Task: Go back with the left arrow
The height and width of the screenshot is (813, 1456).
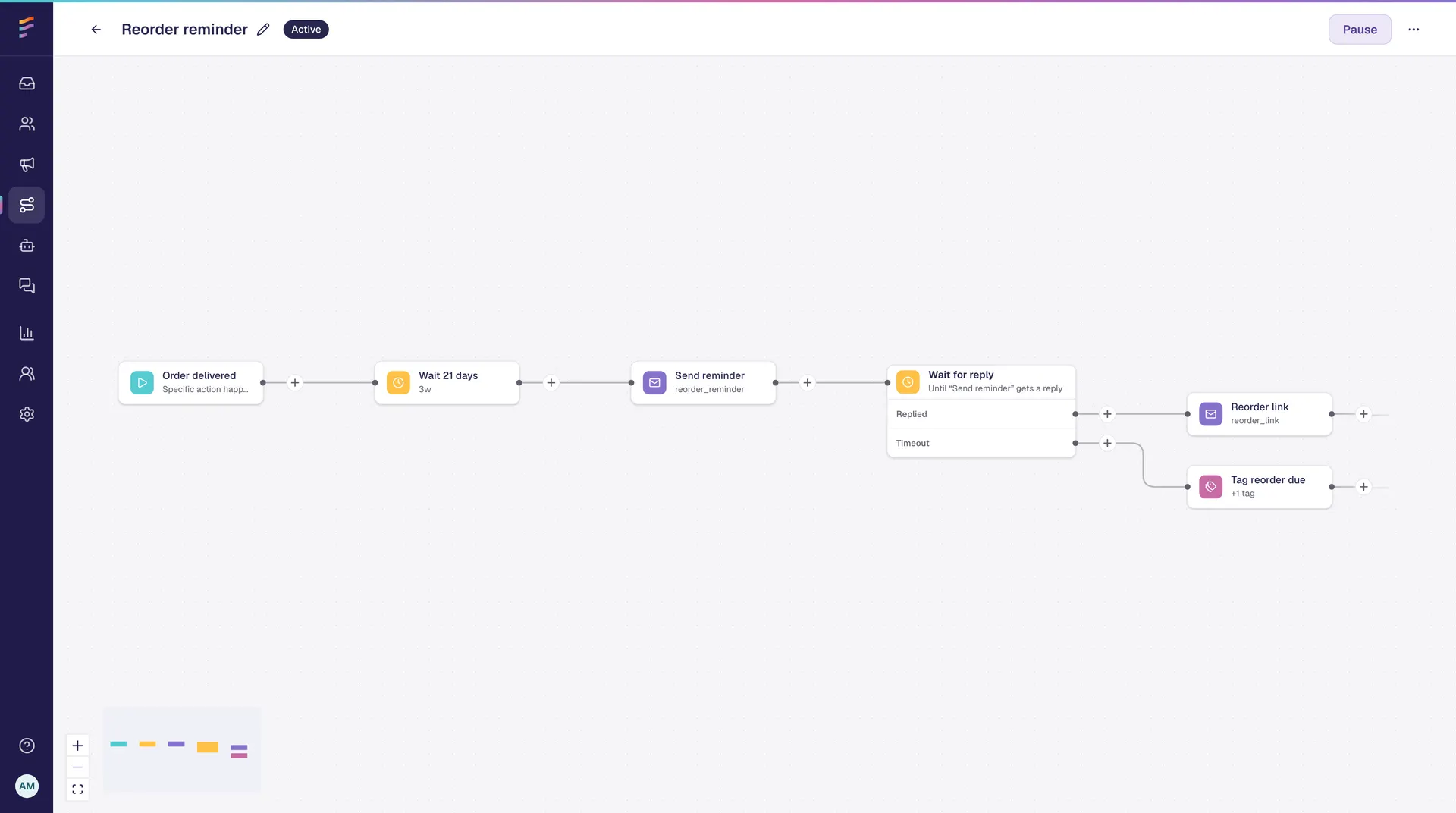Action: click(96, 30)
